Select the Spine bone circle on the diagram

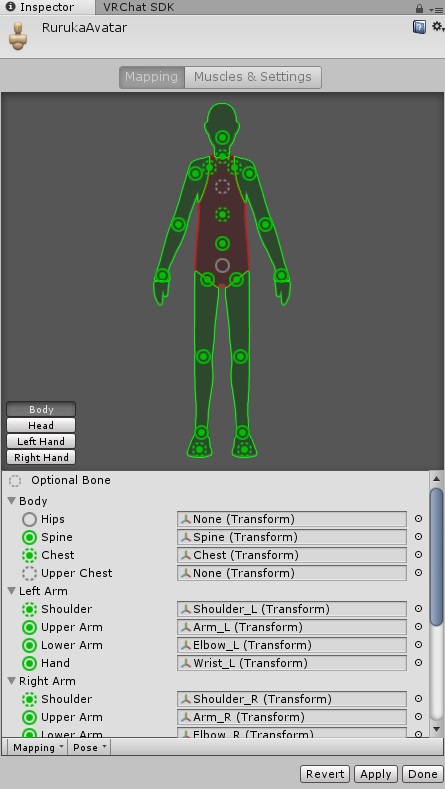click(x=222, y=244)
